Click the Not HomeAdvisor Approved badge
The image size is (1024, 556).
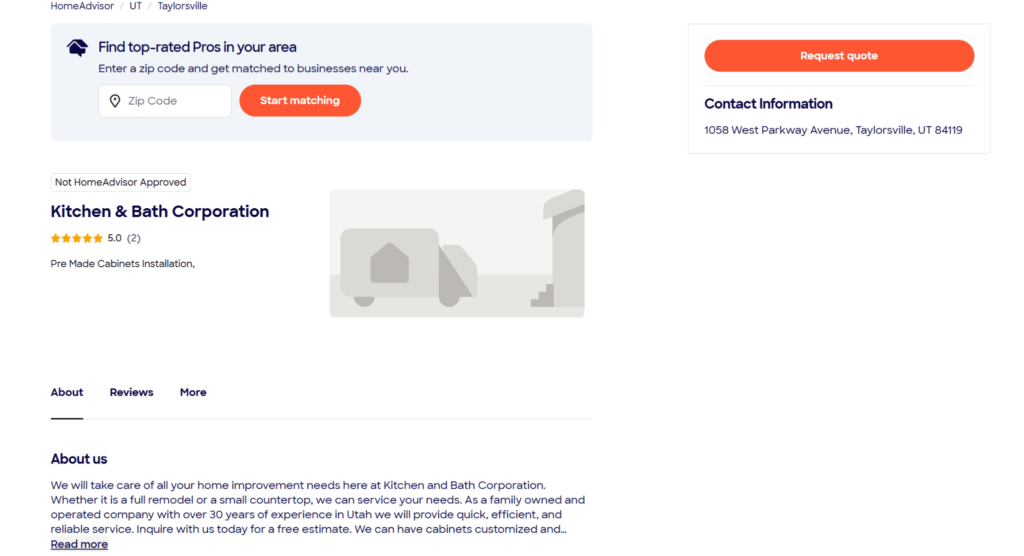pyautogui.click(x=120, y=182)
